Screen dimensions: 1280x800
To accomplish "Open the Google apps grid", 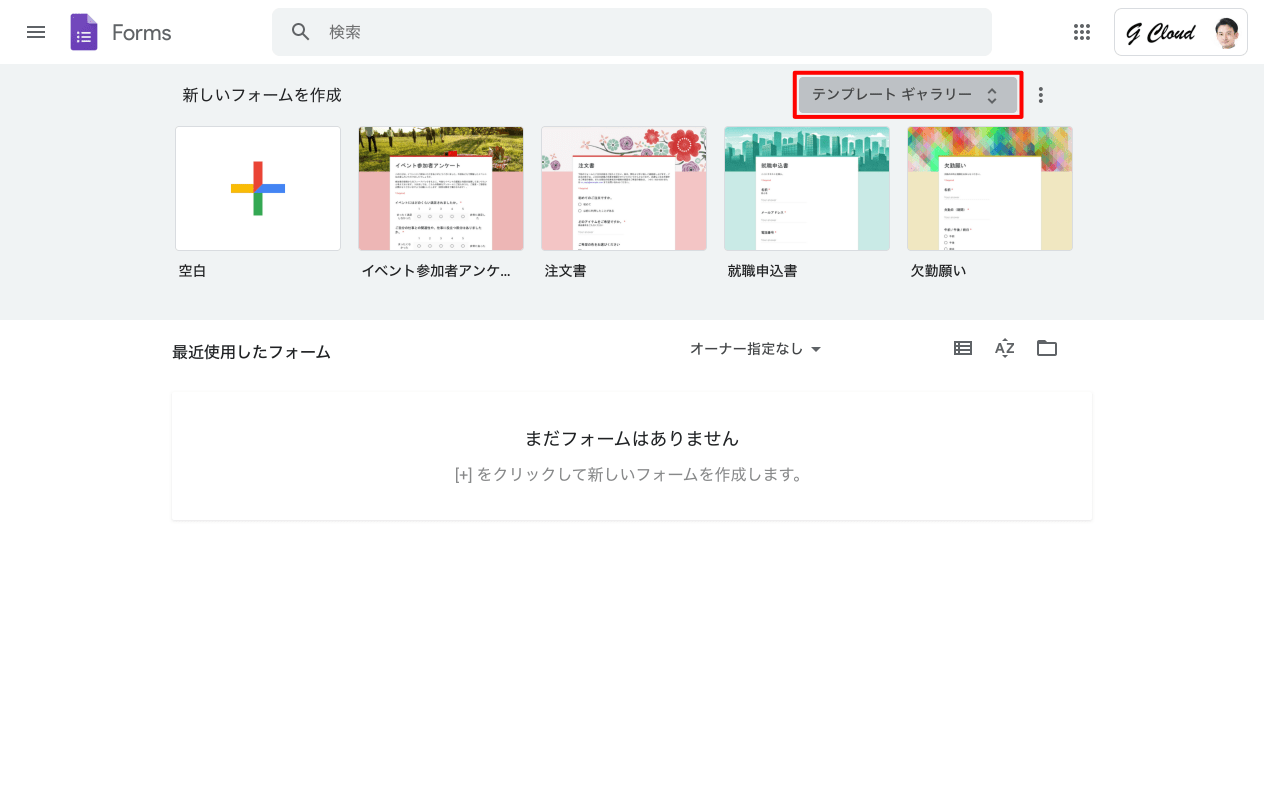I will [1082, 32].
